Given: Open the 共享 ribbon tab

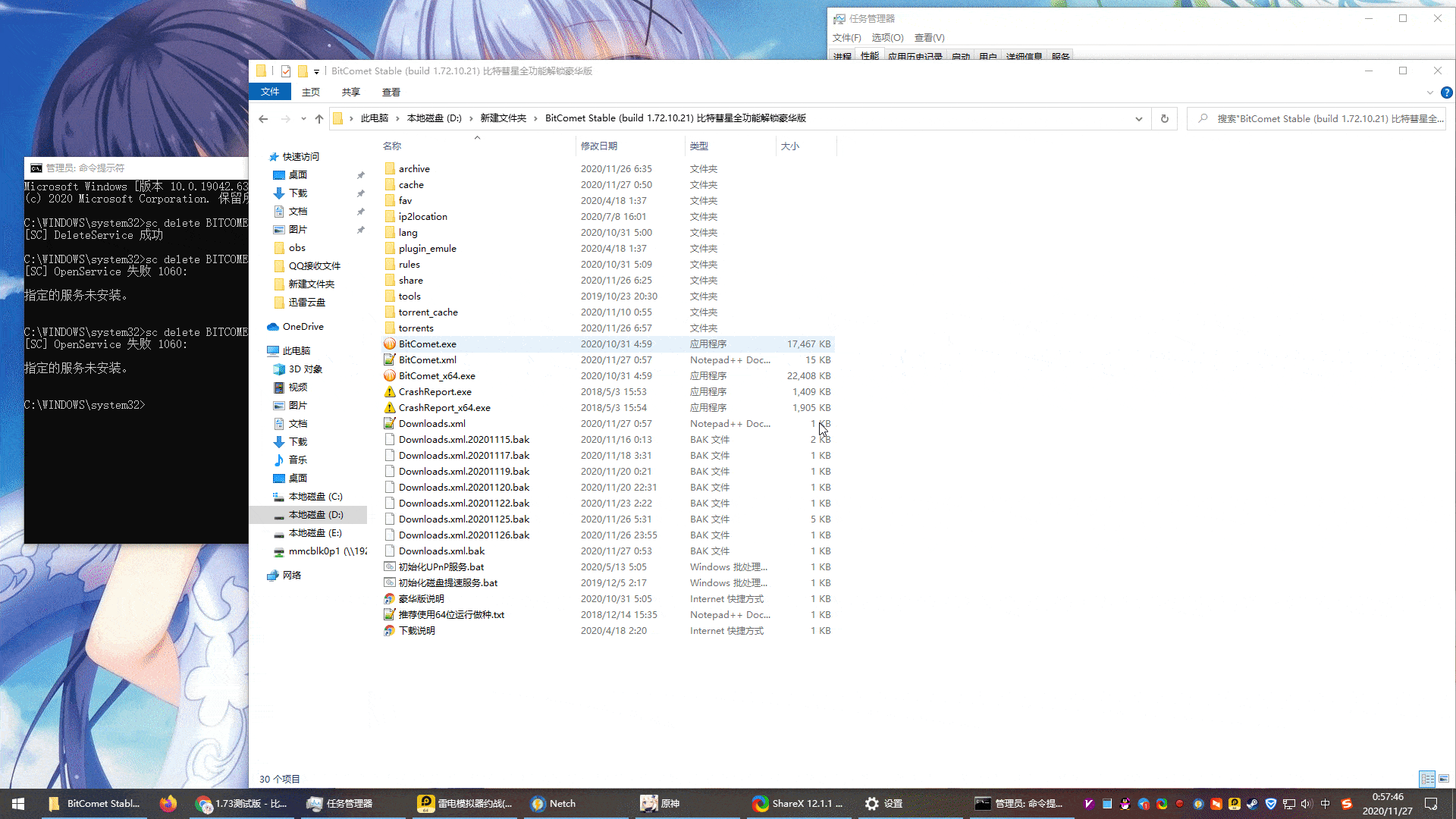Looking at the screenshot, I should (x=350, y=92).
